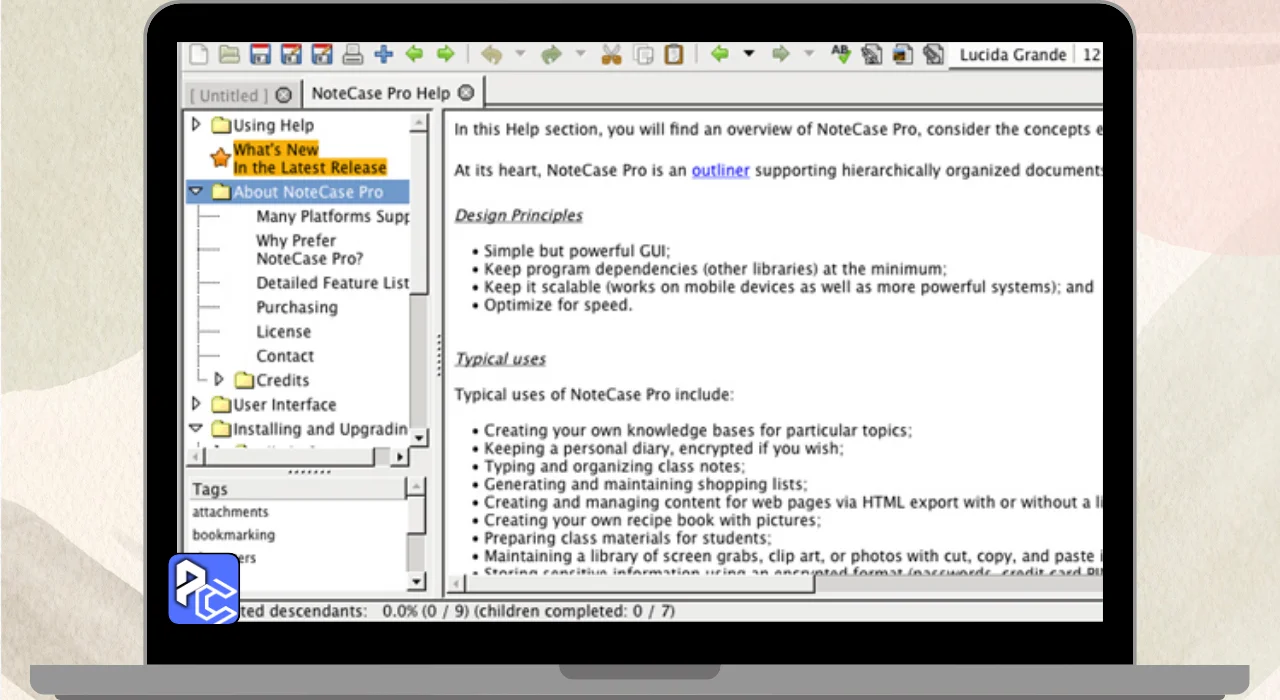The height and width of the screenshot is (700, 1280).
Task: Click the clipboard Paste icon
Action: tap(674, 55)
